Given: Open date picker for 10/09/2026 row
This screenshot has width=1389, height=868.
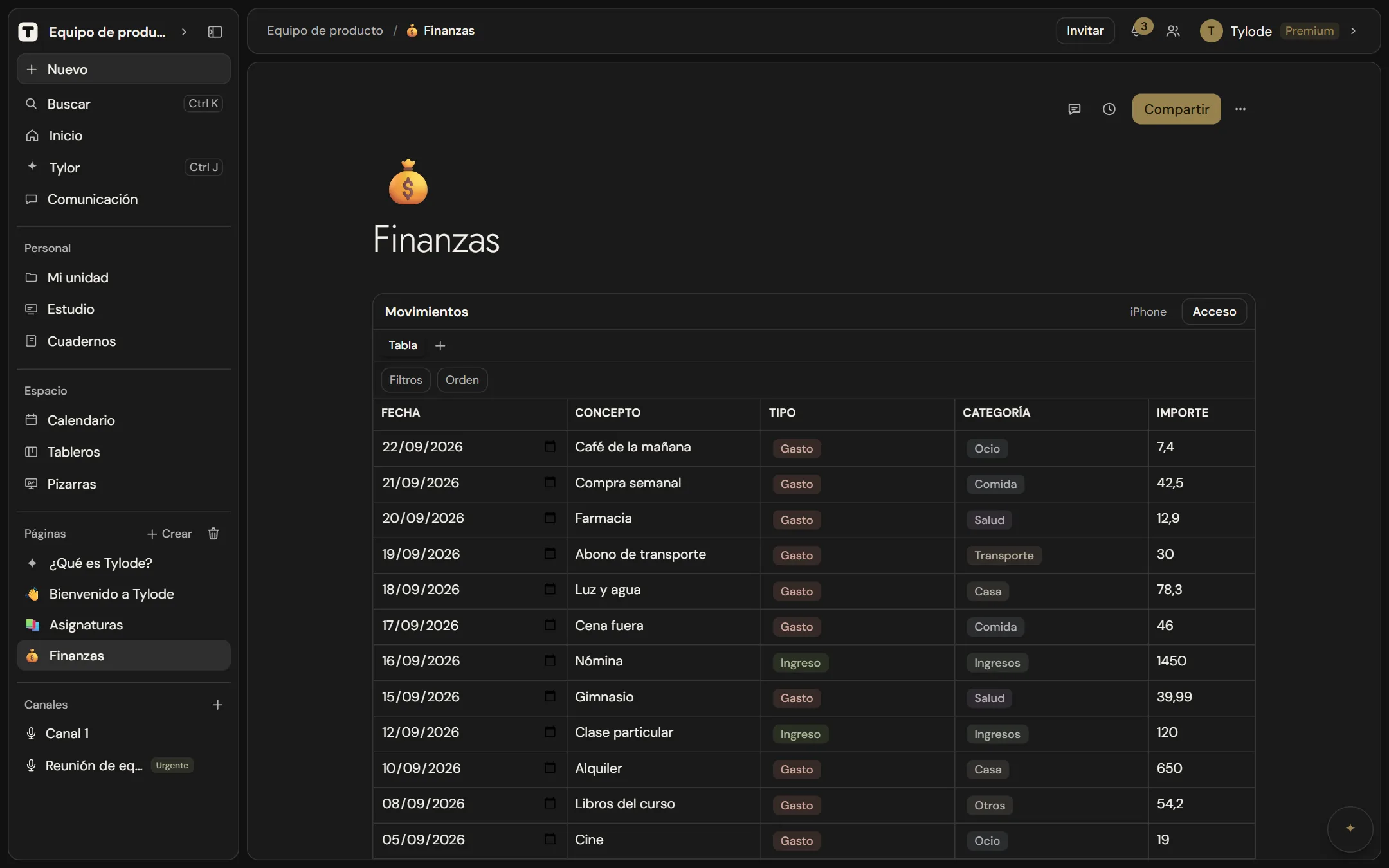Looking at the screenshot, I should (x=550, y=768).
